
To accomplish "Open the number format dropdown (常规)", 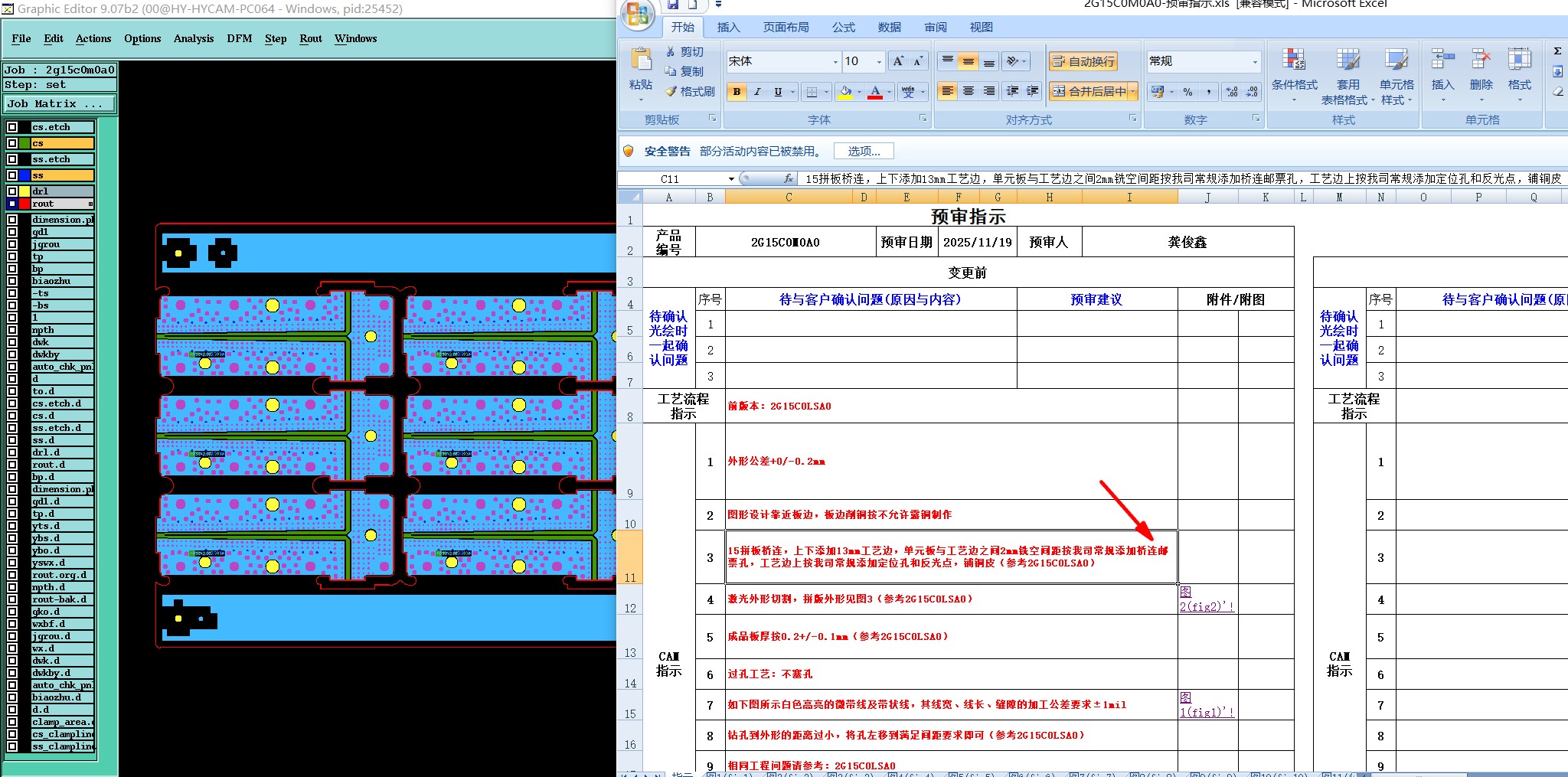I will point(1255,61).
